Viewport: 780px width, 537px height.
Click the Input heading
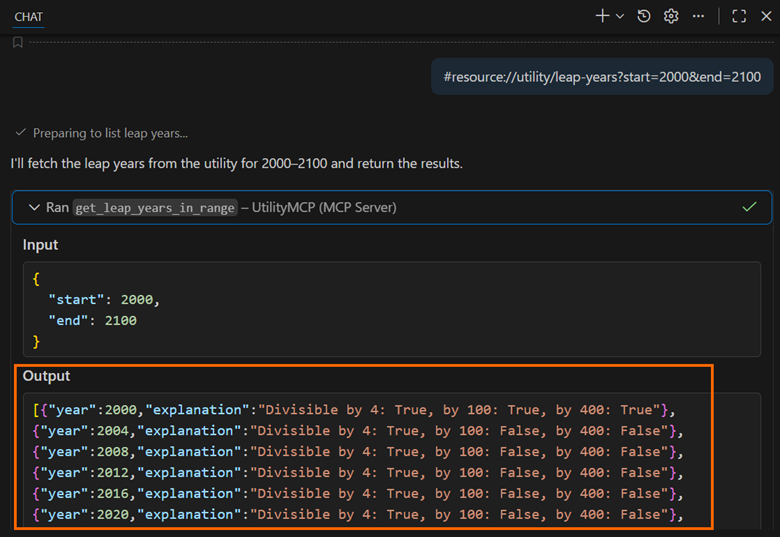[x=40, y=245]
